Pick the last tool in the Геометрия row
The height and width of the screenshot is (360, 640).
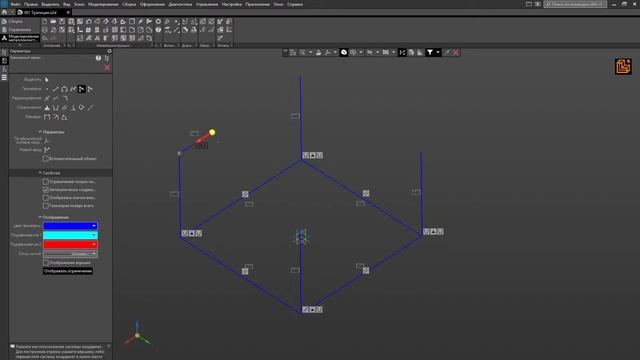pyautogui.click(x=90, y=89)
